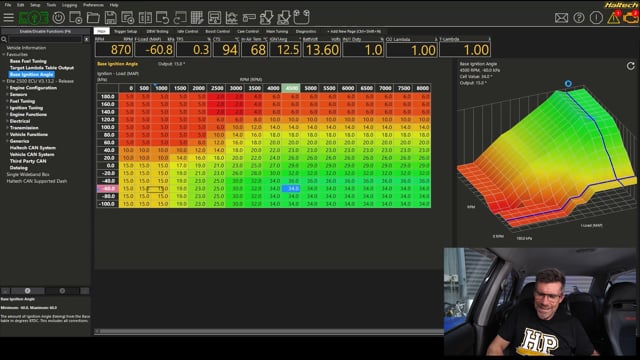Click the O2 Lambda gauge value
Viewport: 640px width, 360px height.
click(x=411, y=50)
